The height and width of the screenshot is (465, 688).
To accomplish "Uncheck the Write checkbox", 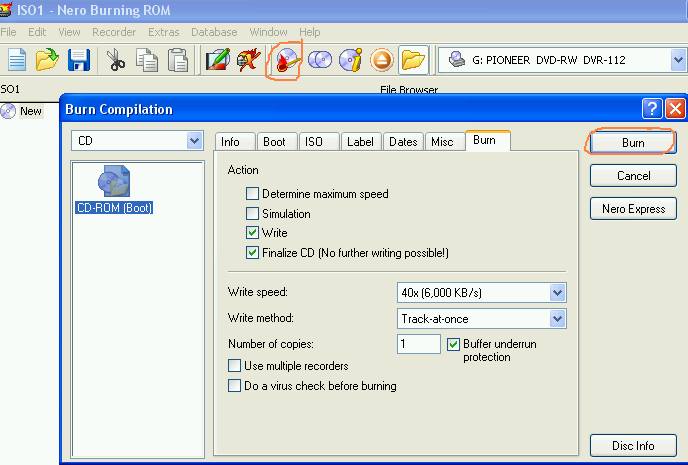I will point(252,232).
